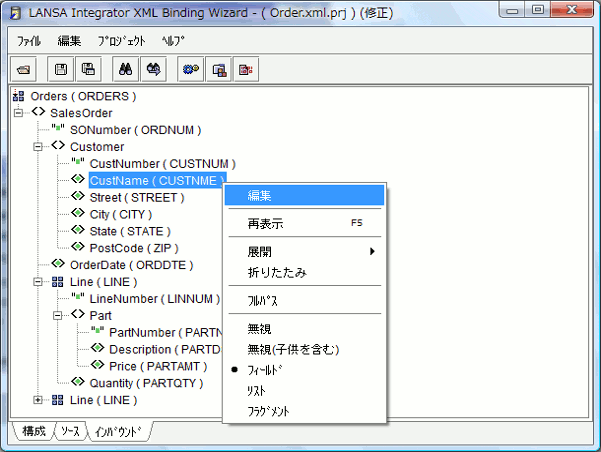601x452 pixels.
Task: Click the find next toolbar icon
Action: click(154, 69)
